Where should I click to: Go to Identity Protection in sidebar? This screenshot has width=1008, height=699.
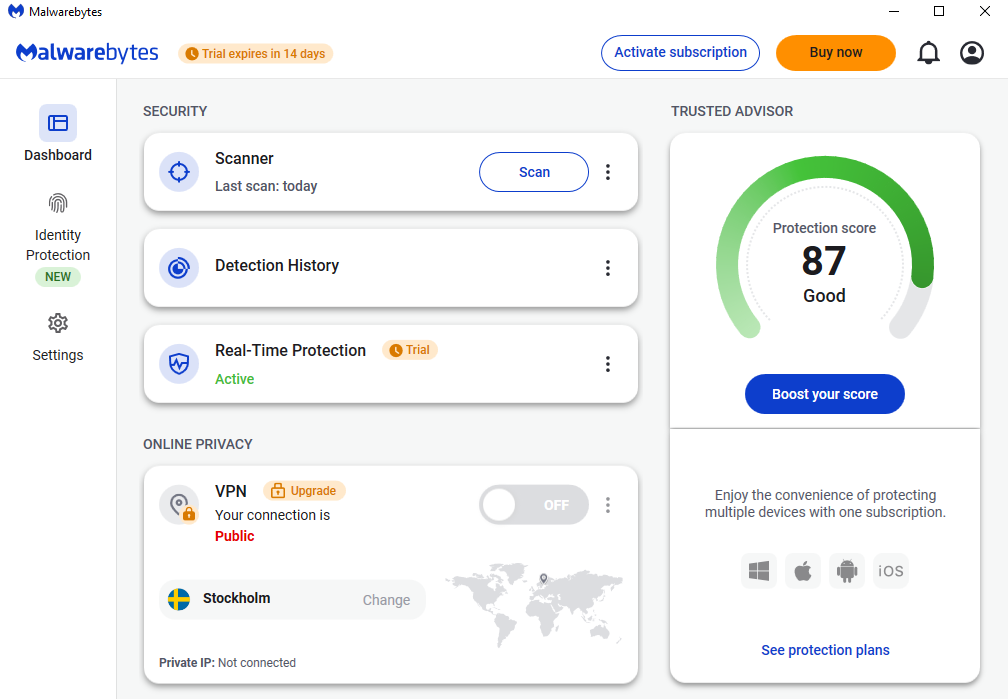tap(58, 238)
